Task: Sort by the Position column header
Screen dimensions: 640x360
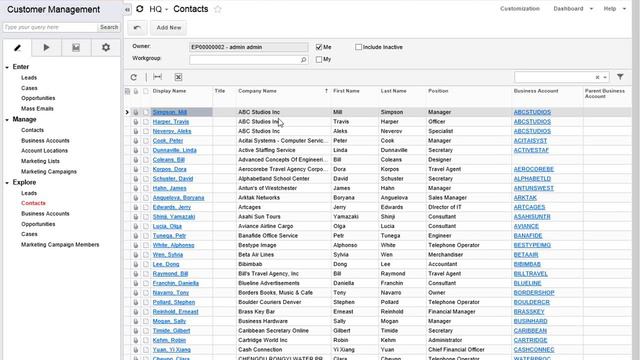Action: [x=438, y=91]
